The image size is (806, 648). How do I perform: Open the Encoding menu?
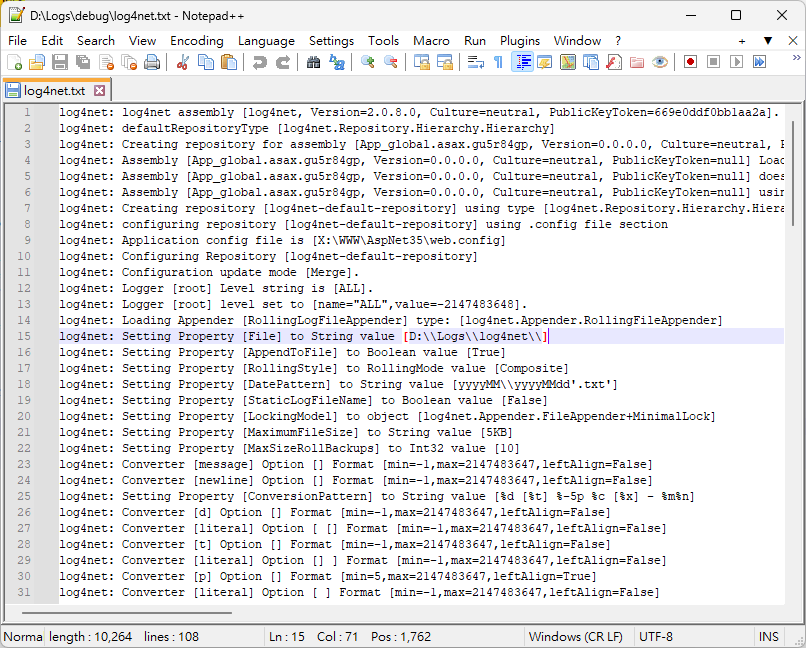pos(197,41)
